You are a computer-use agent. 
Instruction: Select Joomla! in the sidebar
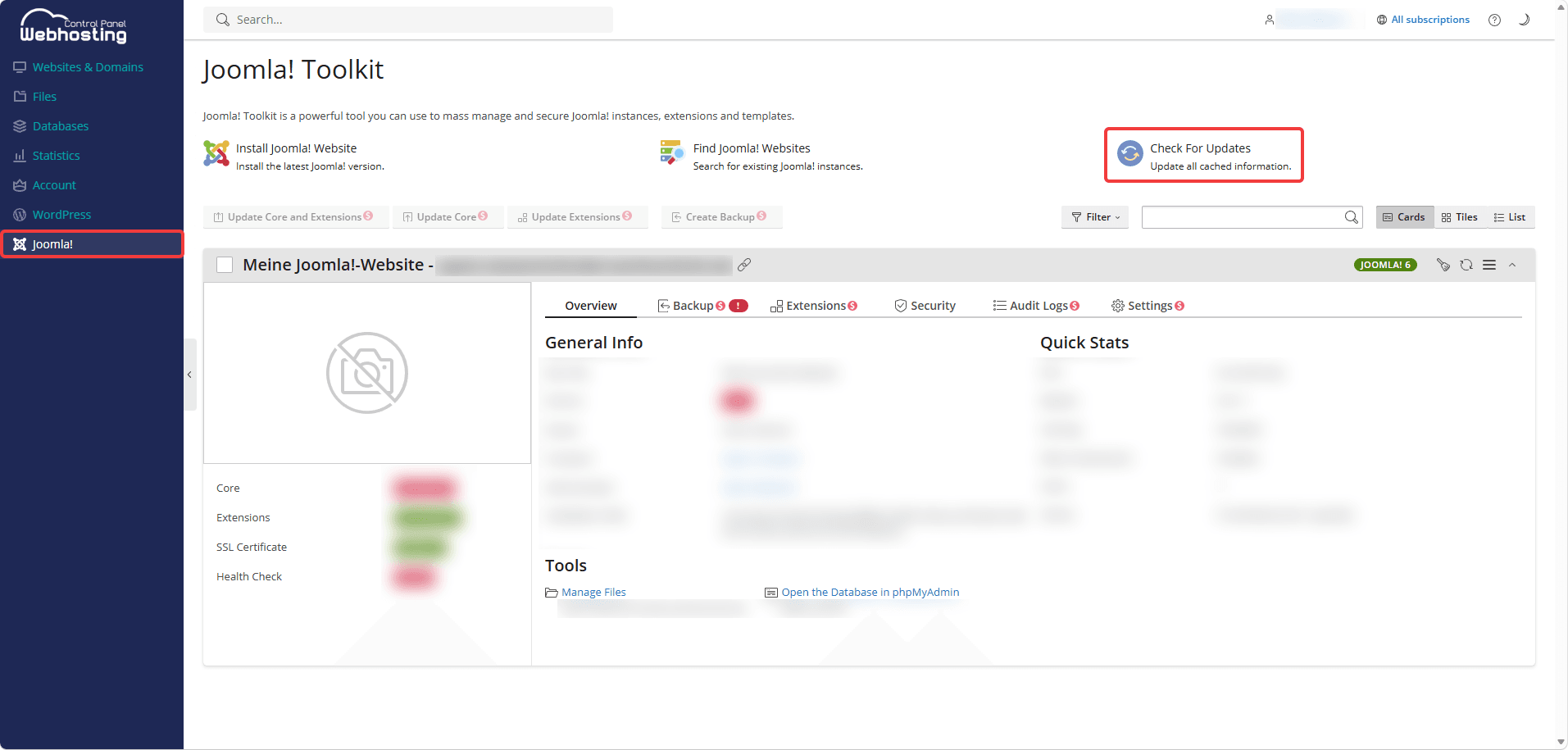click(x=92, y=244)
